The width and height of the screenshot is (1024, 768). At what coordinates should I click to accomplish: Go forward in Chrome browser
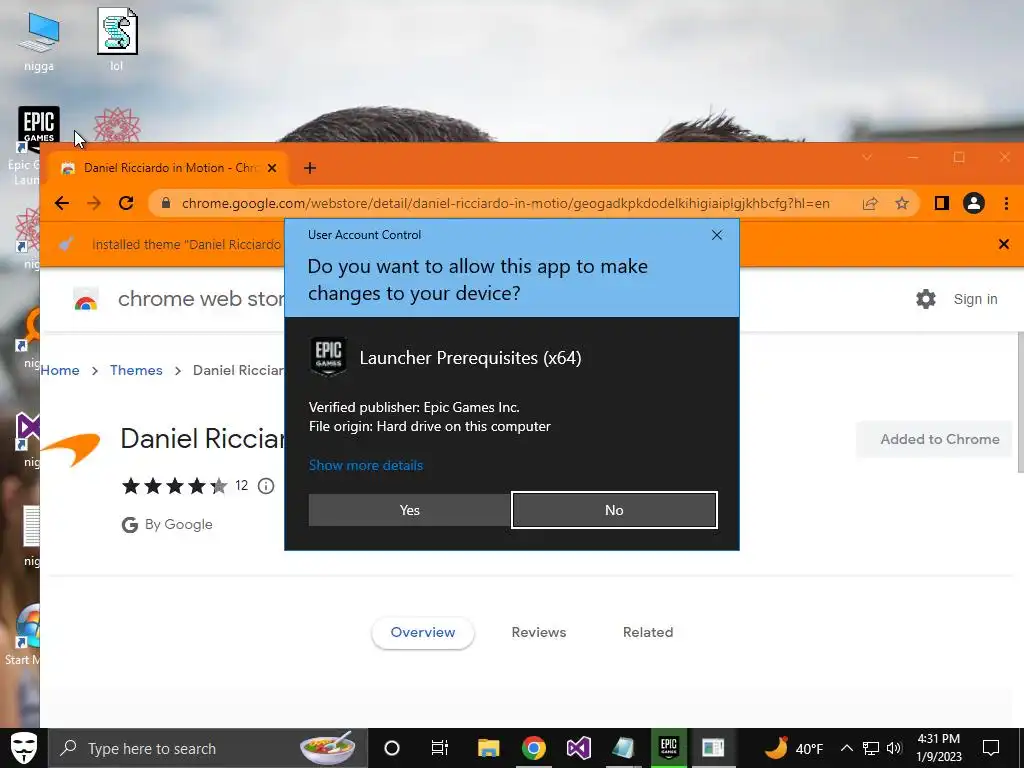pyautogui.click(x=94, y=203)
